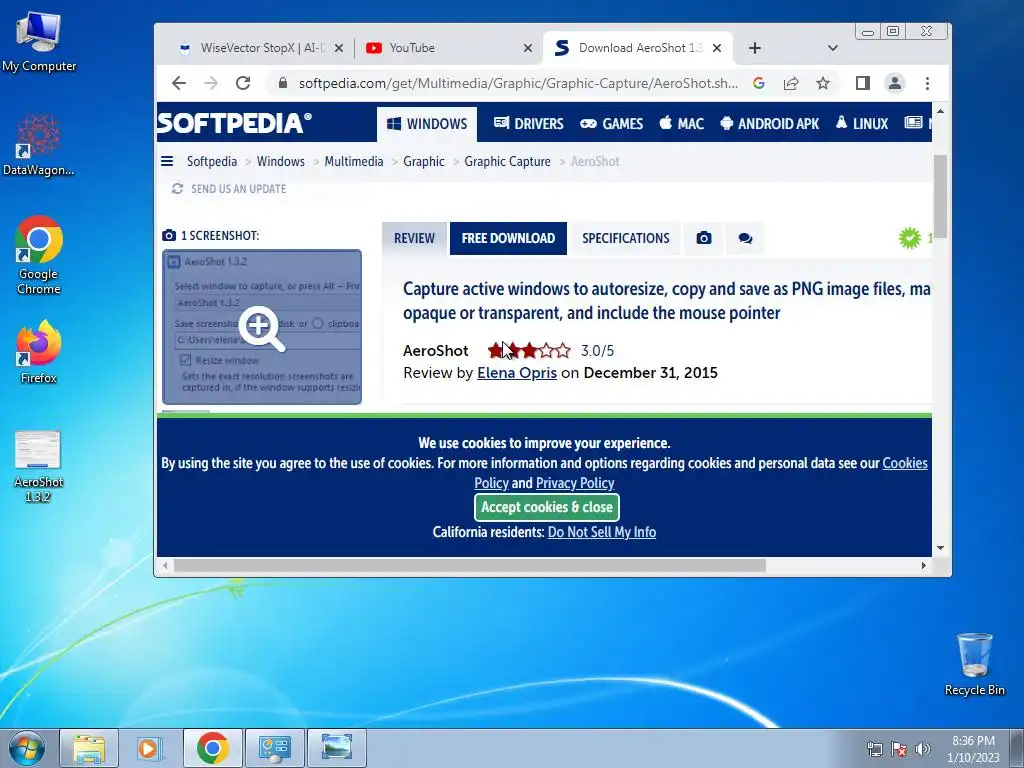Screen dimensions: 1024x768
Task: Expand the tab search chevron
Action: pos(833,48)
